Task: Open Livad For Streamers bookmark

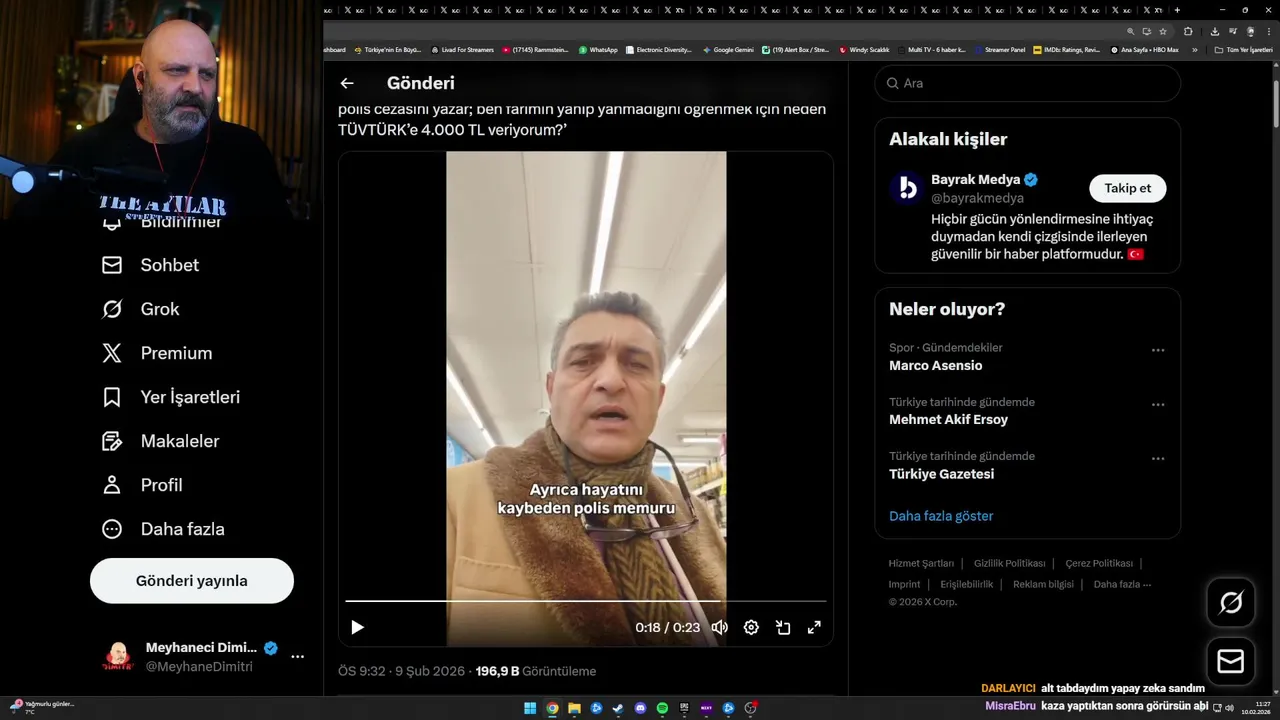Action: [462, 49]
